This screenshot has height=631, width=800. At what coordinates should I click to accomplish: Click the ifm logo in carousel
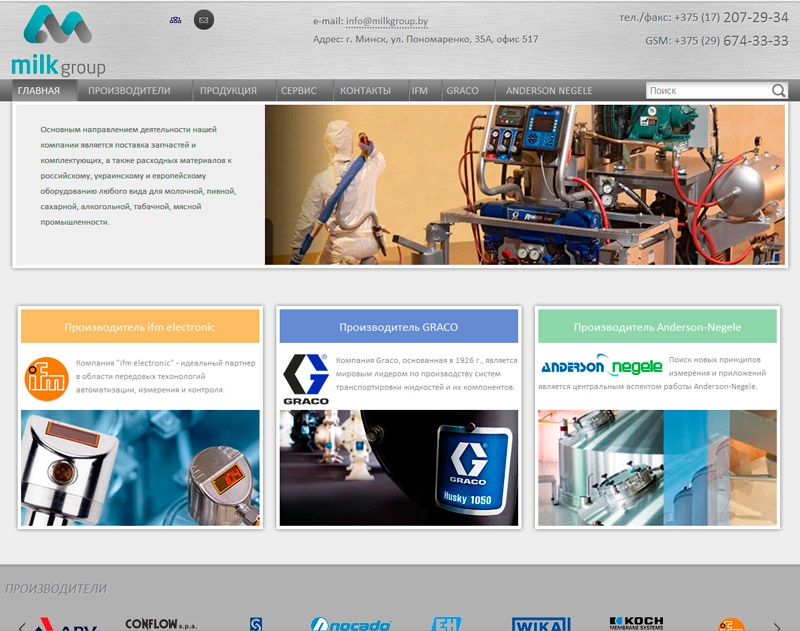(x=731, y=624)
